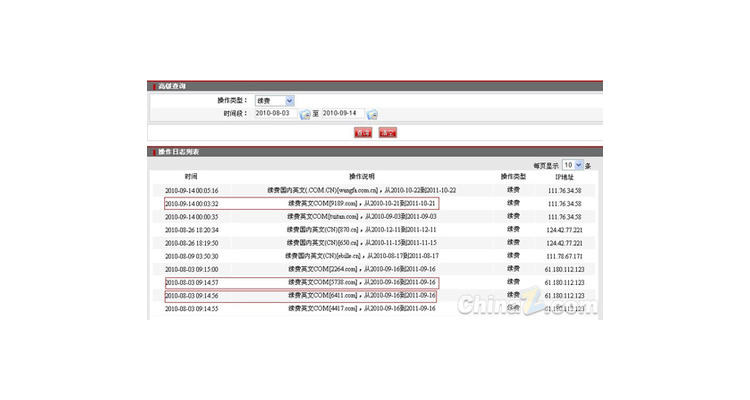The height and width of the screenshot is (400, 750).
Task: Open the start date calendar picker icon
Action: tap(305, 114)
